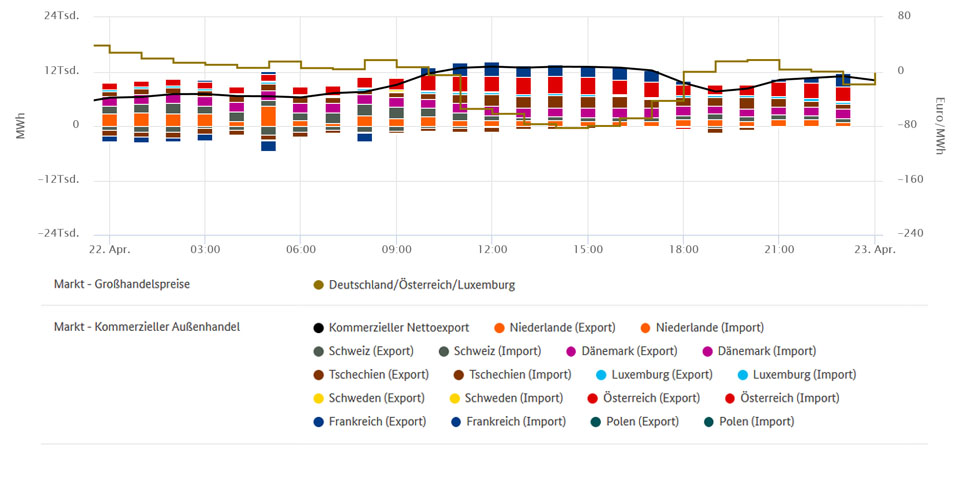Click the yellow Schweden (Import) legend dot
This screenshot has width=960, height=500.
[x=454, y=398]
